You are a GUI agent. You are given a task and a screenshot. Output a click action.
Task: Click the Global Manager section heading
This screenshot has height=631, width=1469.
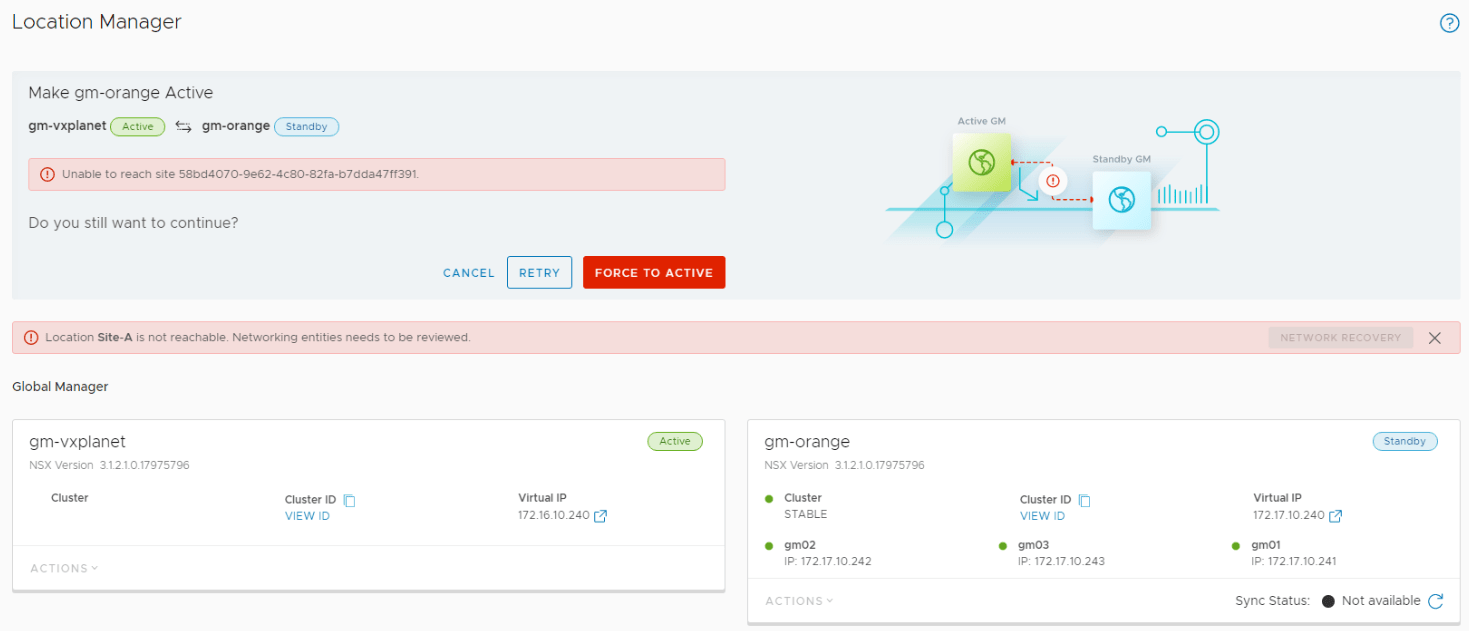pos(60,387)
